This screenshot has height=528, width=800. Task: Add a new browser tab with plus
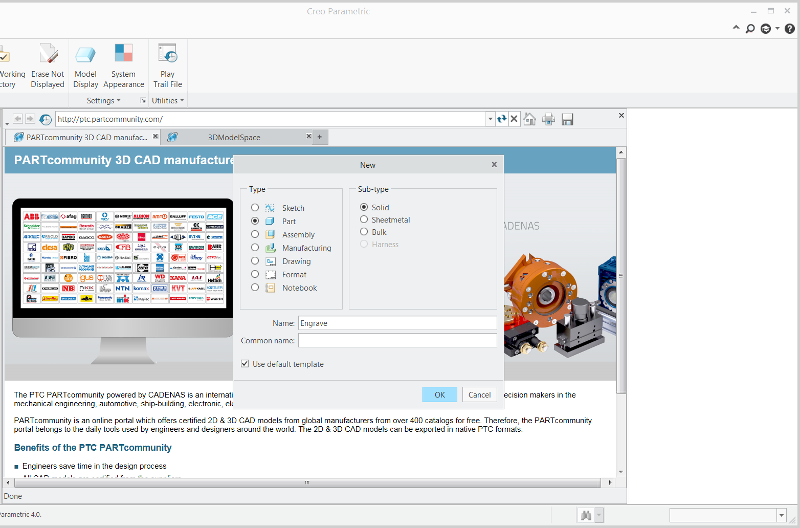click(320, 137)
